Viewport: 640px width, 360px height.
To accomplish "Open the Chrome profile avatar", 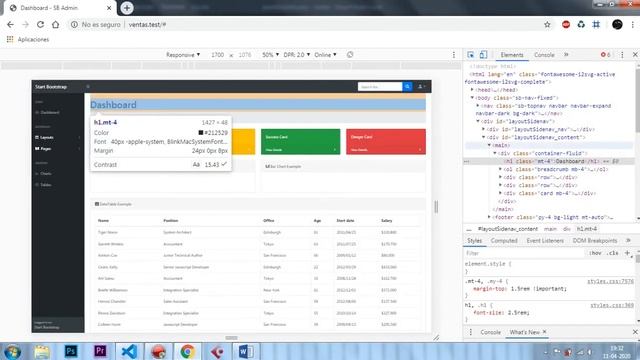I will point(617,24).
